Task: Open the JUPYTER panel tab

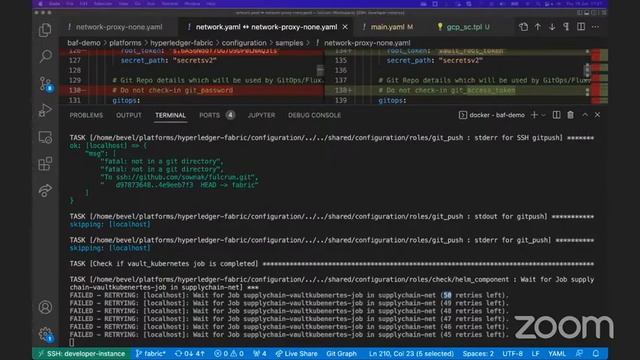Action: [x=261, y=116]
